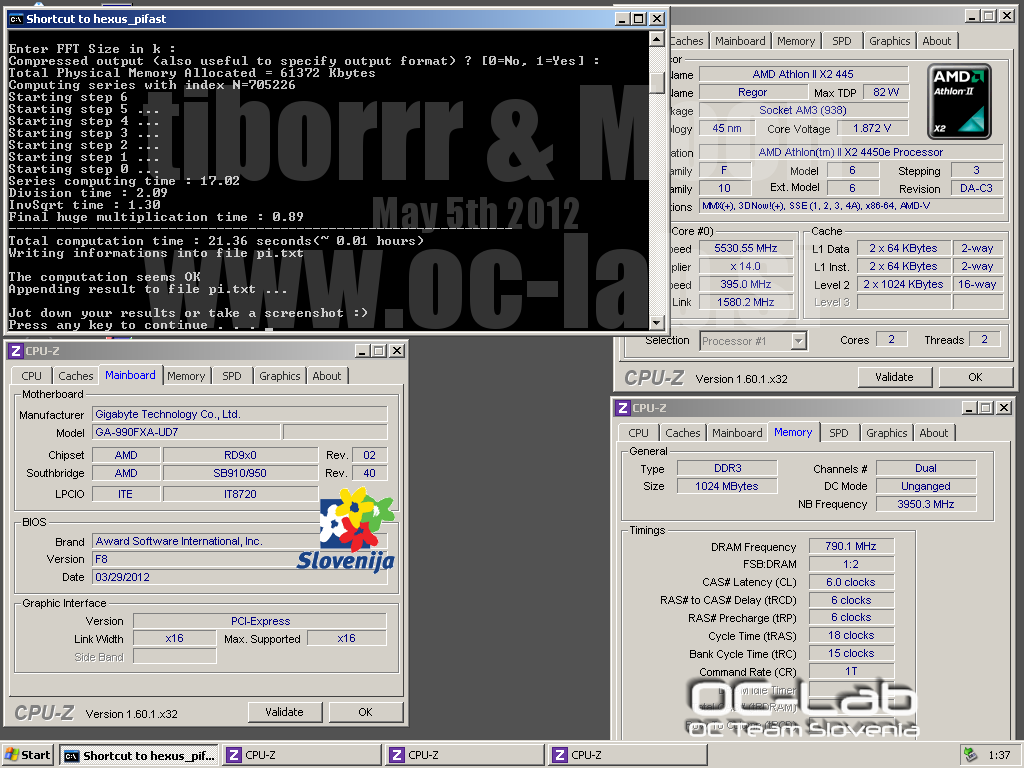Select the active Mainboard tab
This screenshot has width=1024, height=768.
[131, 375]
